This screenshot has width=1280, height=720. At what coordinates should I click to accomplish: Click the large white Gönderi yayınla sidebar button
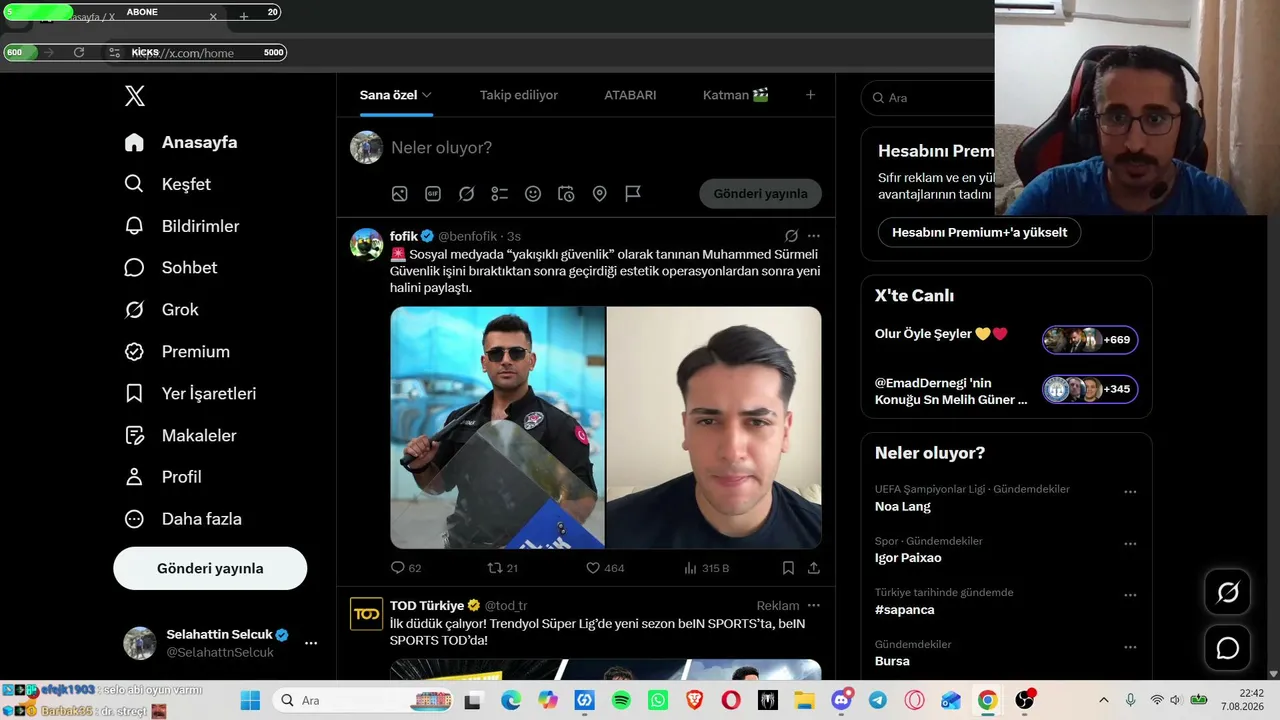pyautogui.click(x=210, y=568)
